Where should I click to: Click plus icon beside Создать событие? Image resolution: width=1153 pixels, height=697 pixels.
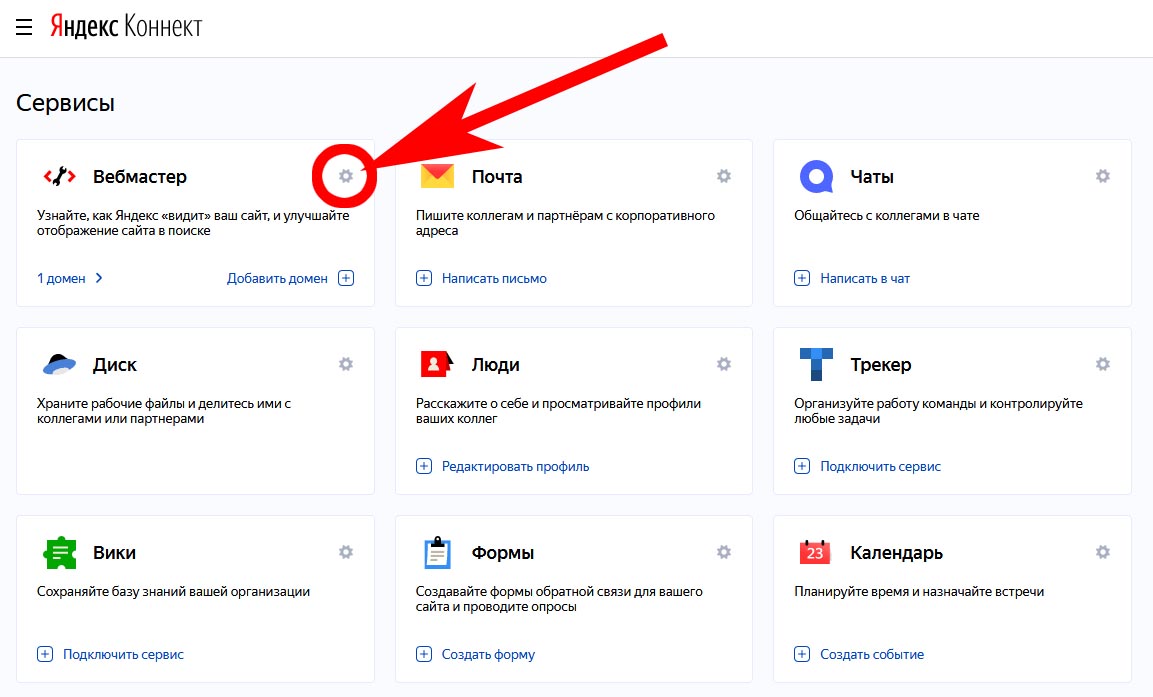[802, 654]
